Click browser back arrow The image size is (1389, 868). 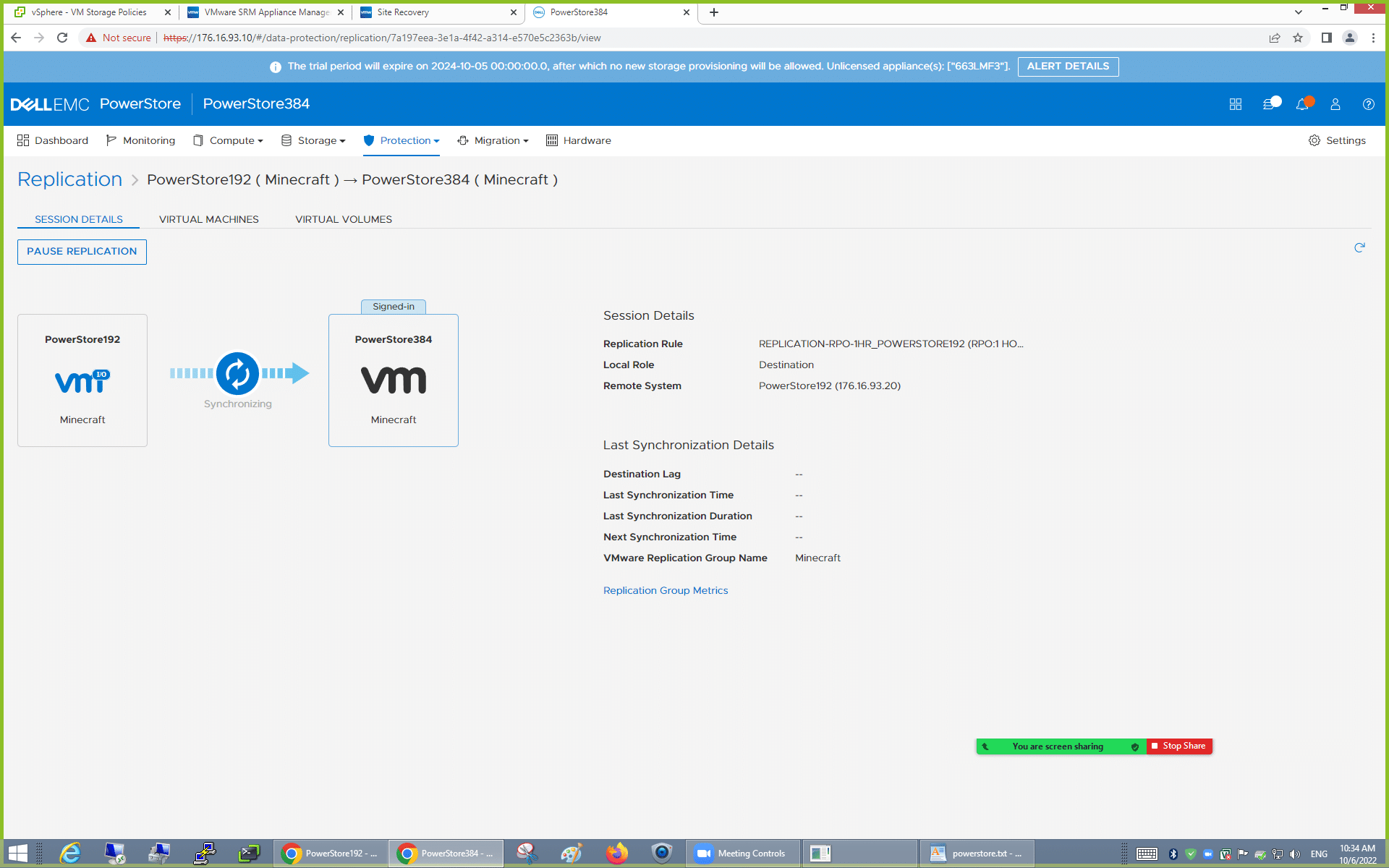(16, 38)
